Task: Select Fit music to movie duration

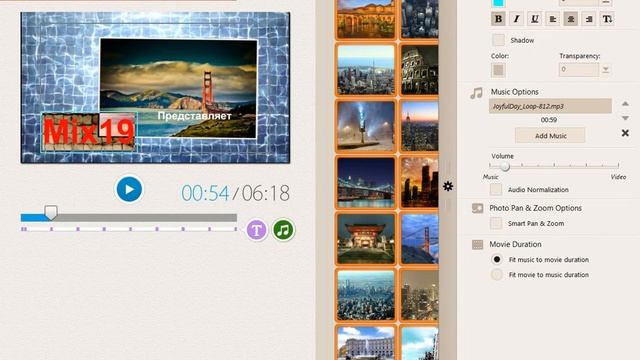Action: point(497,259)
